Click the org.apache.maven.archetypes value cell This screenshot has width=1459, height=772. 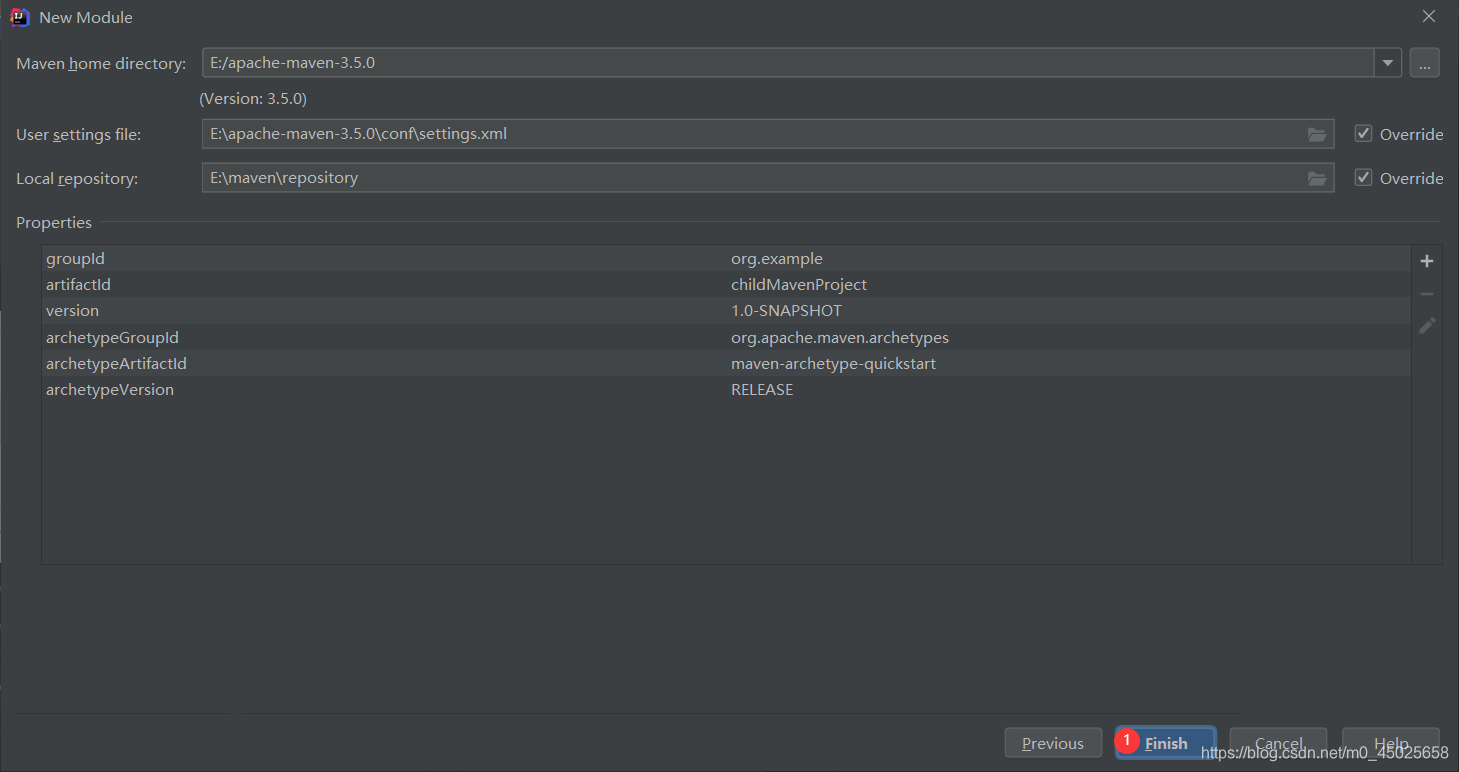tap(840, 337)
